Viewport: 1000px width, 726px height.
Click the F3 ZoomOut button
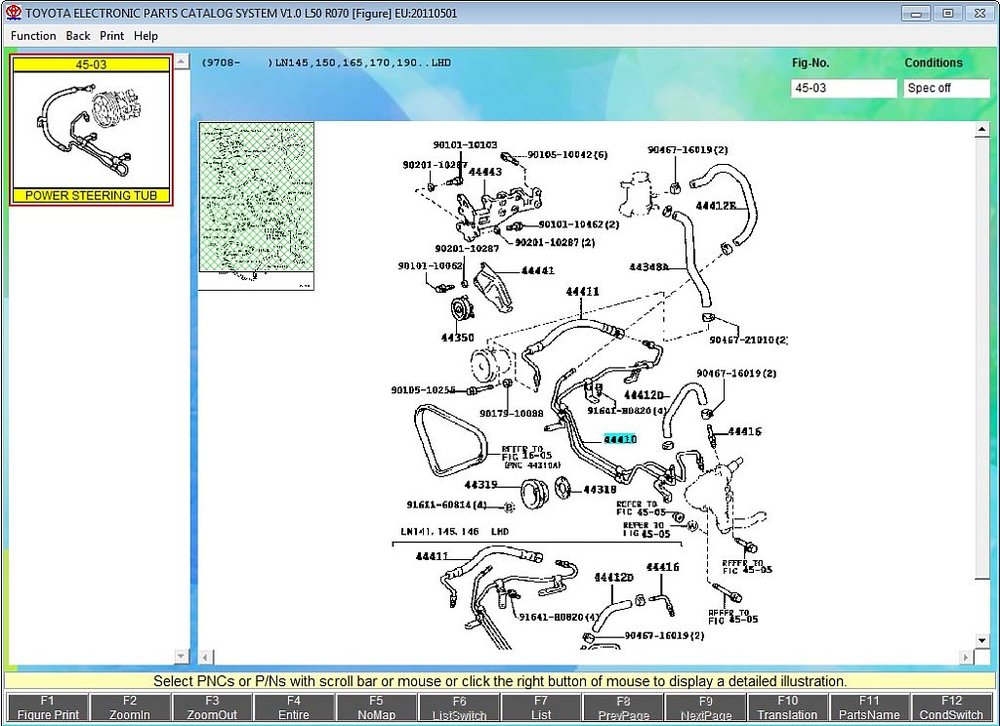point(212,707)
